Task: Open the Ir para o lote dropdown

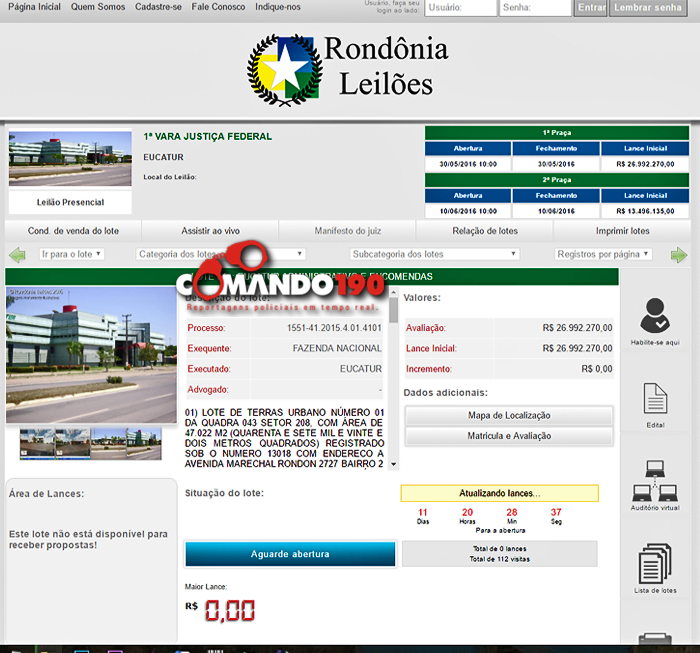Action: (x=71, y=254)
